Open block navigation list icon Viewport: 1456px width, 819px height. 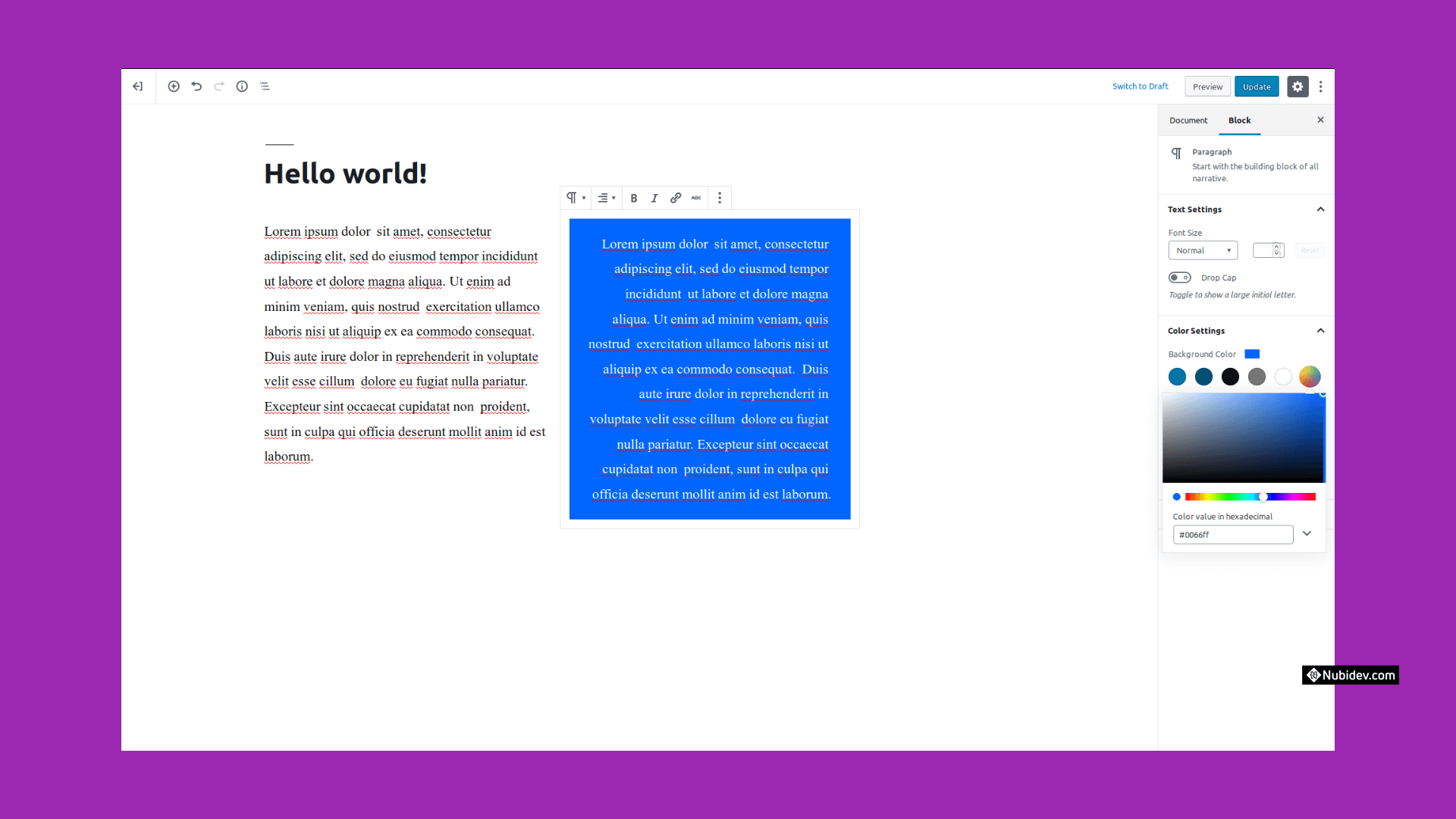click(x=265, y=86)
